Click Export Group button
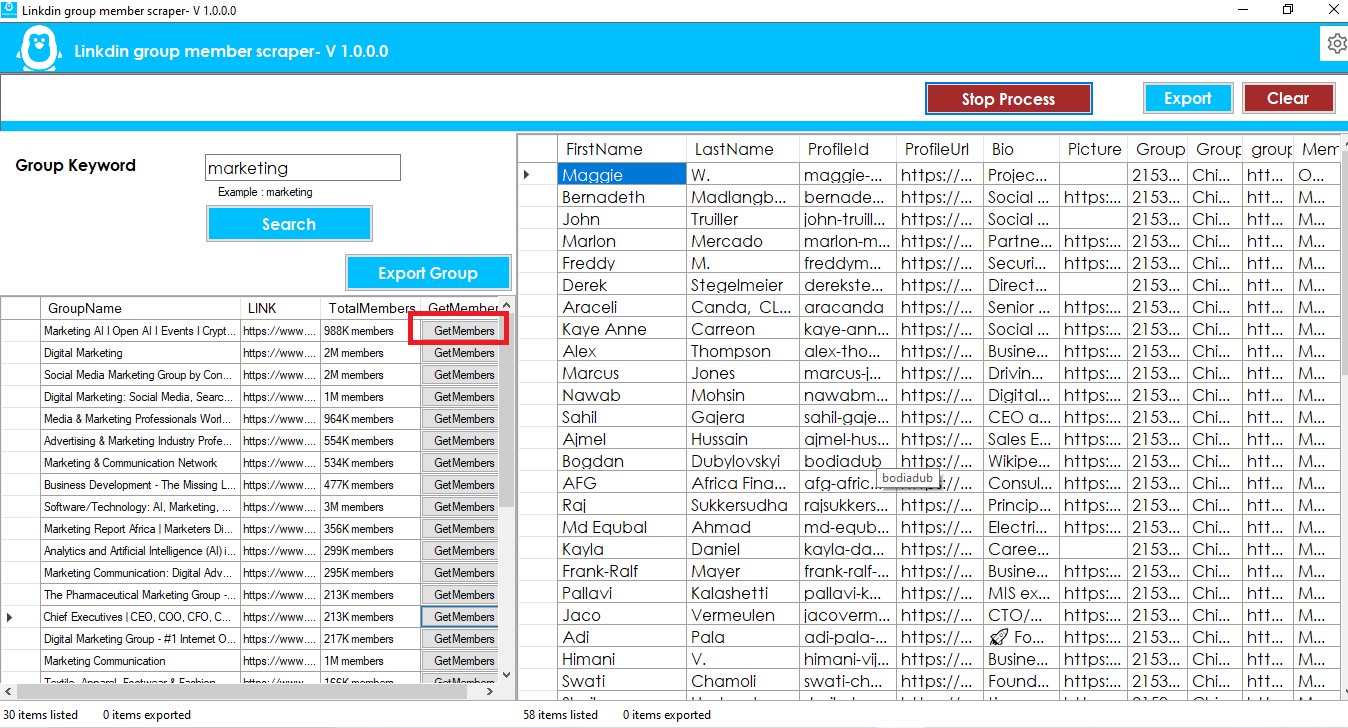 pyautogui.click(x=428, y=273)
